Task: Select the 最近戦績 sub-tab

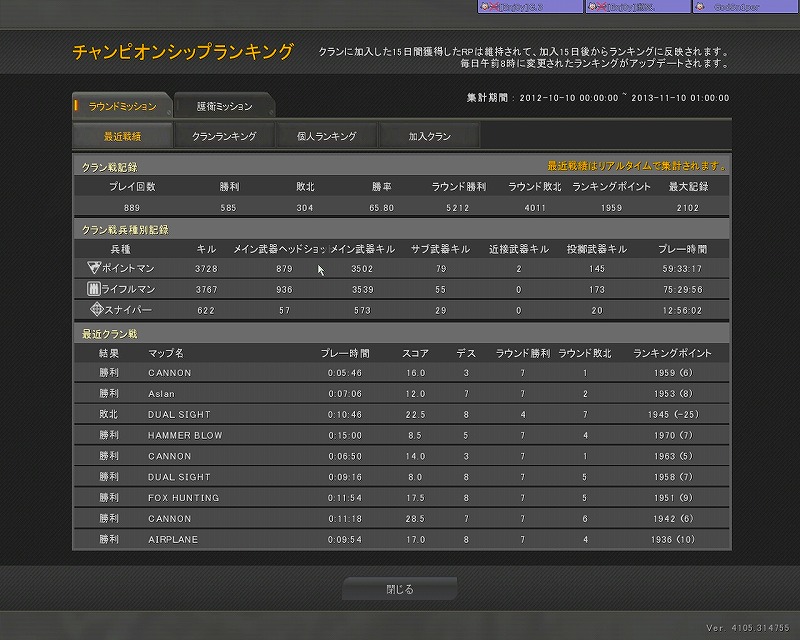Action: pyautogui.click(x=122, y=135)
